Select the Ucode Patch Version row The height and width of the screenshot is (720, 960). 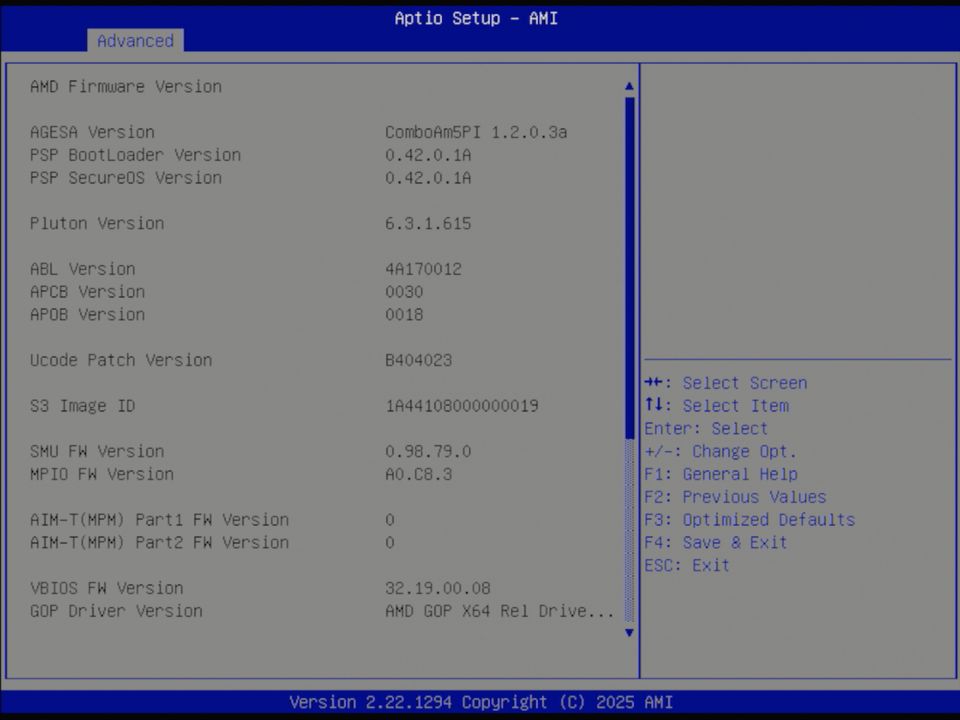coord(121,360)
